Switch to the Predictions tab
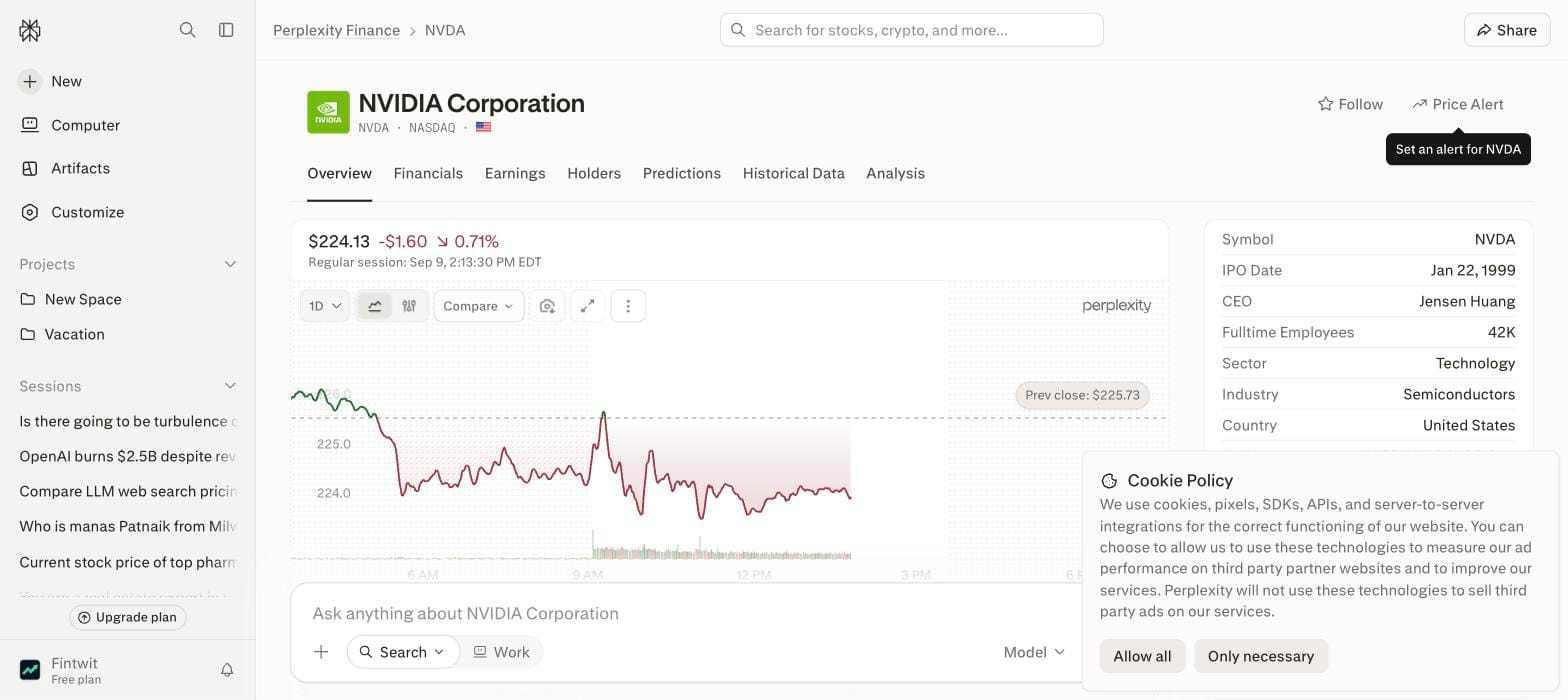The height and width of the screenshot is (700, 1568). (x=682, y=173)
